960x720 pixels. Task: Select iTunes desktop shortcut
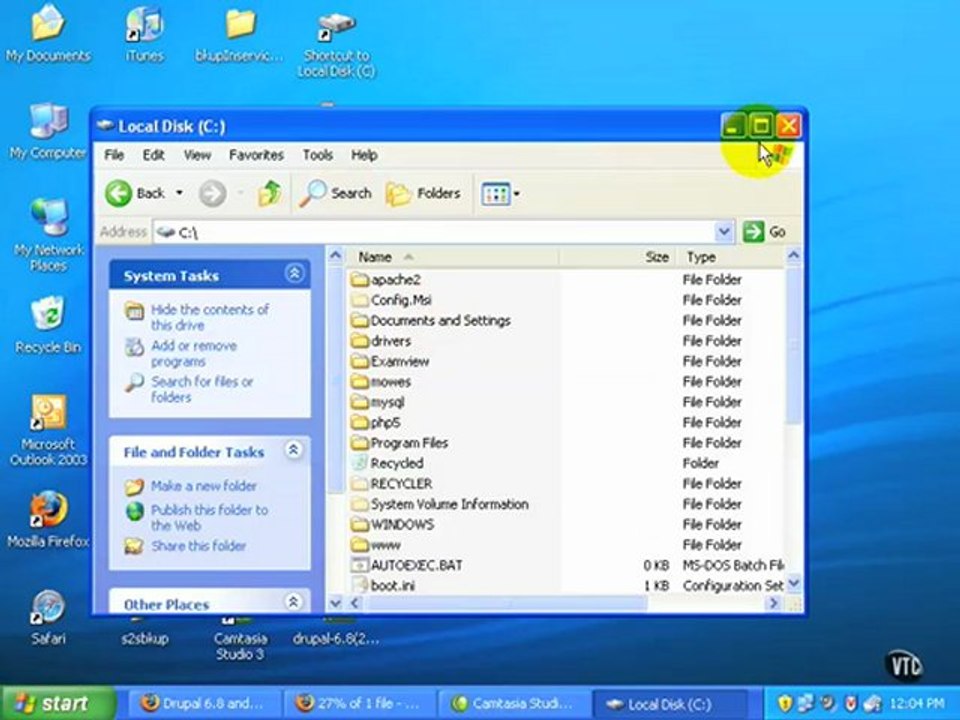(x=144, y=34)
